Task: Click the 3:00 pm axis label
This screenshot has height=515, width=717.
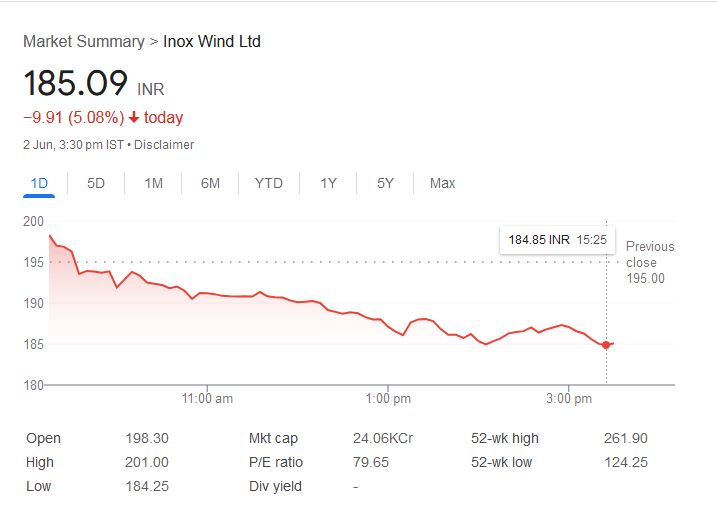Action: pos(569,399)
